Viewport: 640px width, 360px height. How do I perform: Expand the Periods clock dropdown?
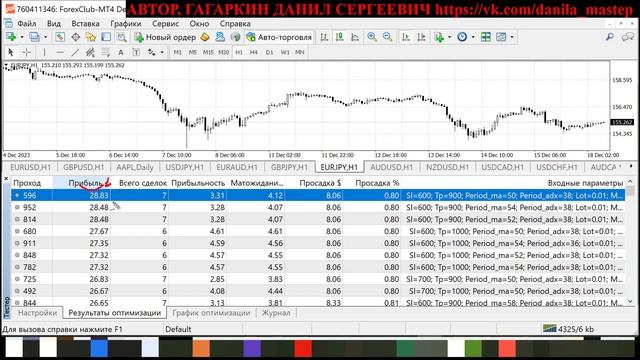pyautogui.click(x=473, y=37)
